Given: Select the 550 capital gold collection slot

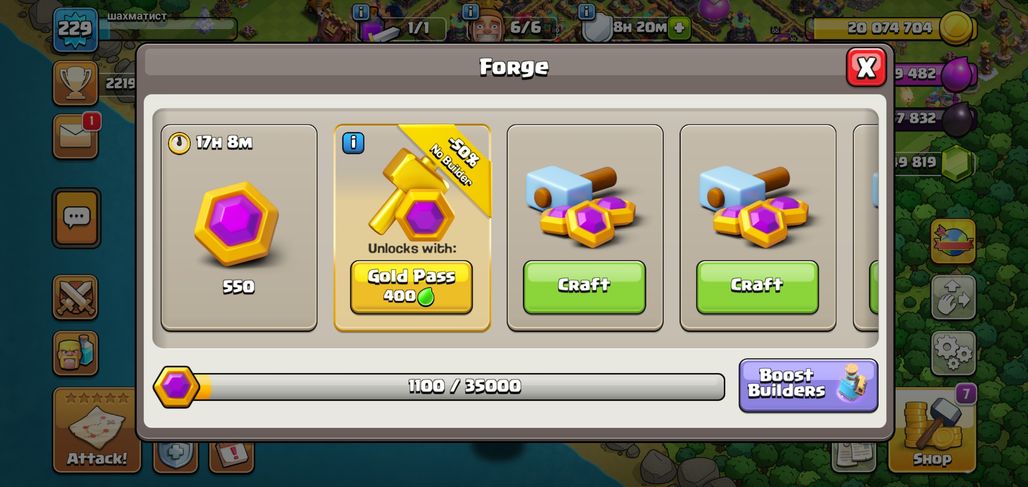Looking at the screenshot, I should coord(239,227).
